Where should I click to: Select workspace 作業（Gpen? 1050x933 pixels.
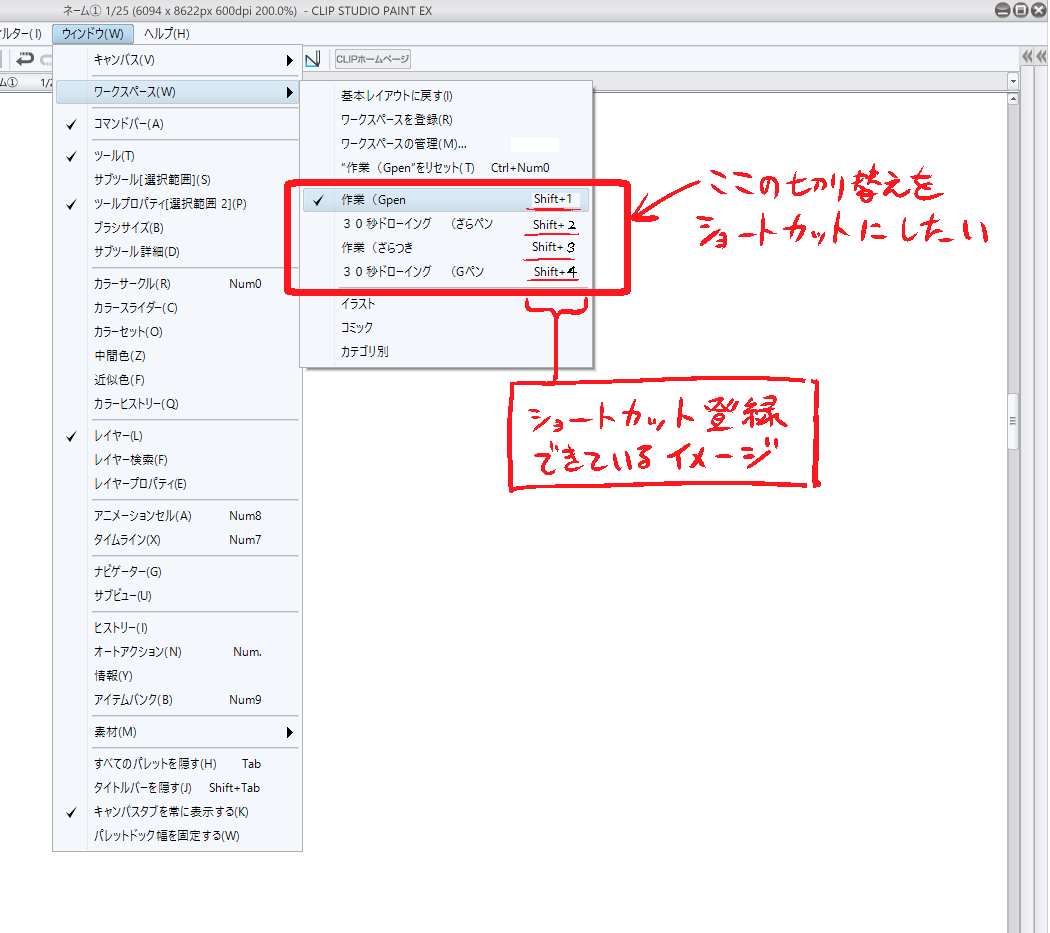pyautogui.click(x=446, y=200)
